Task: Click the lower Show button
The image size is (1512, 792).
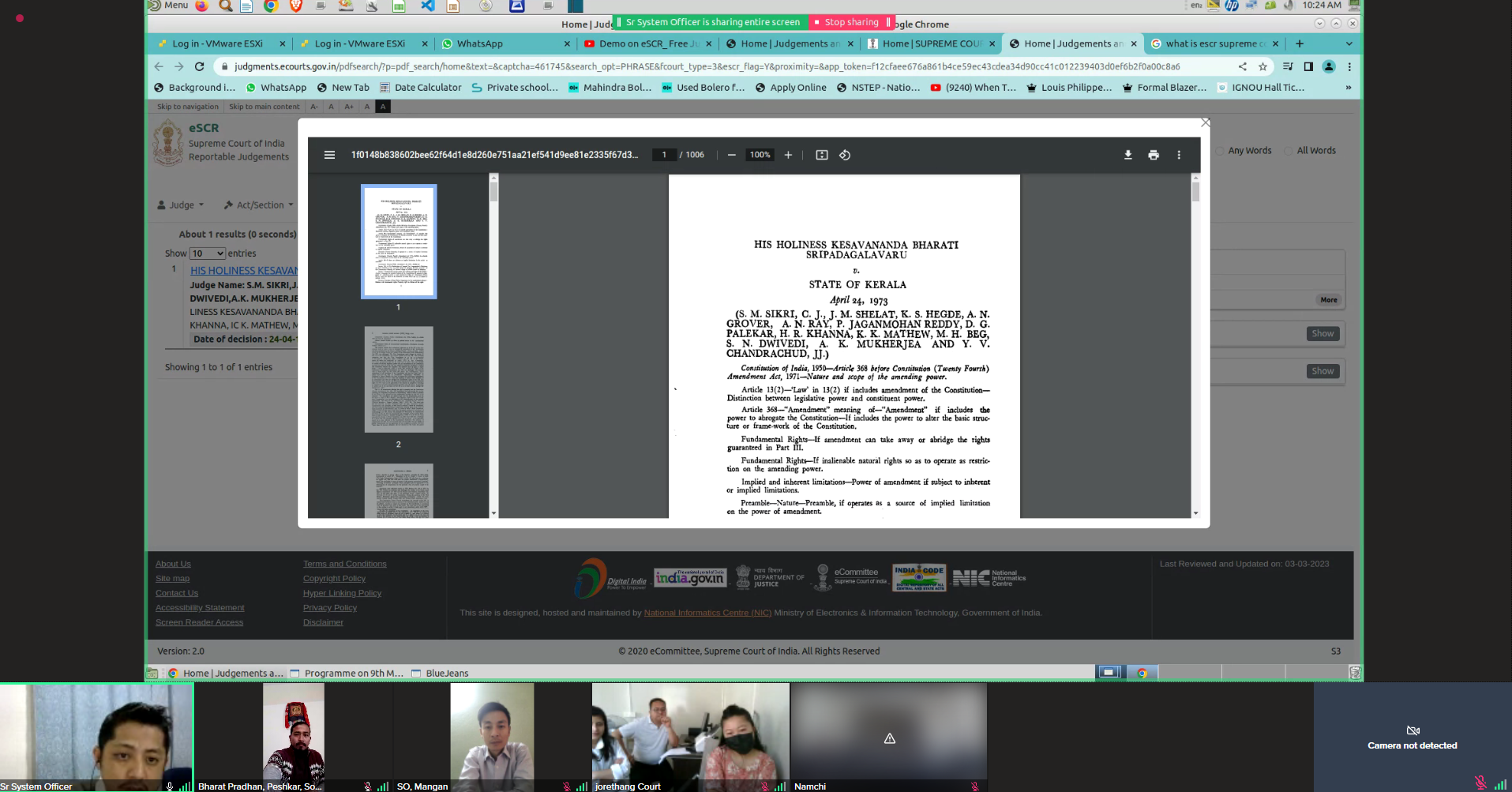Action: coord(1323,371)
